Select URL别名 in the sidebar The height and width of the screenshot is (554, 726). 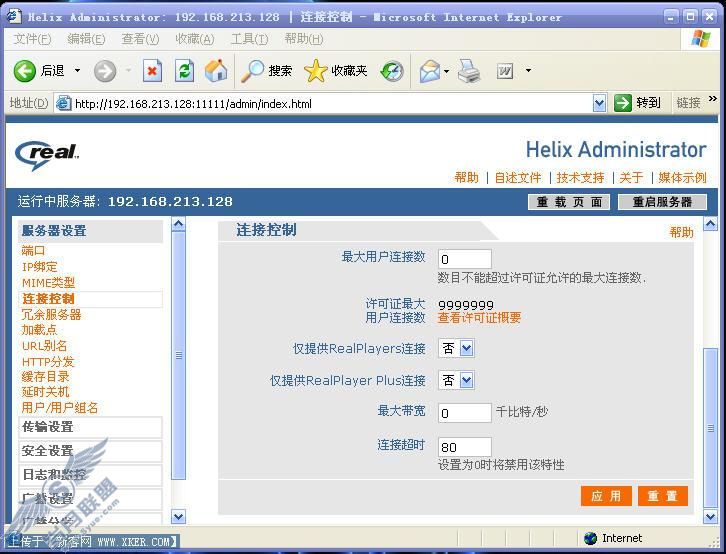44,346
